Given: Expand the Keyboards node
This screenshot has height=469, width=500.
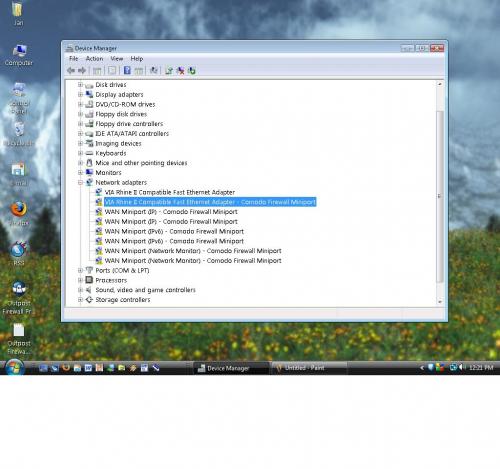Looking at the screenshot, I should 80,153.
